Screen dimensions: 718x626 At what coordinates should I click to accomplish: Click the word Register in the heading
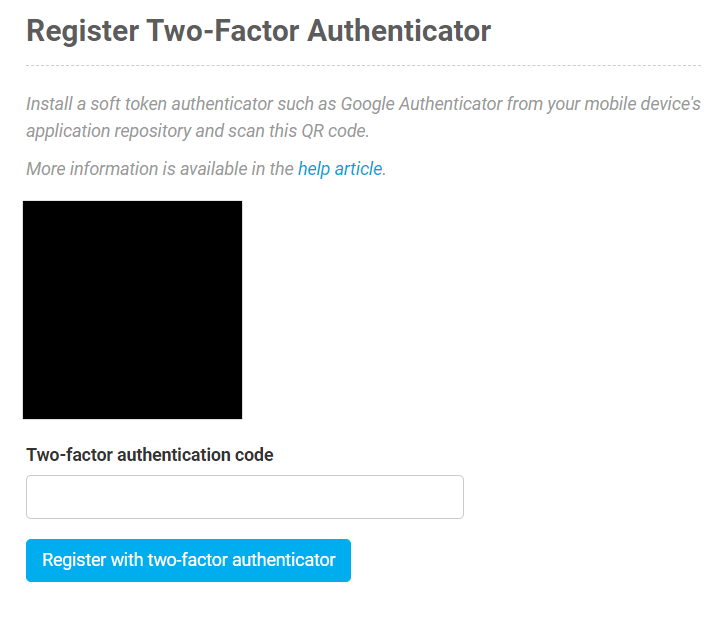[x=82, y=31]
